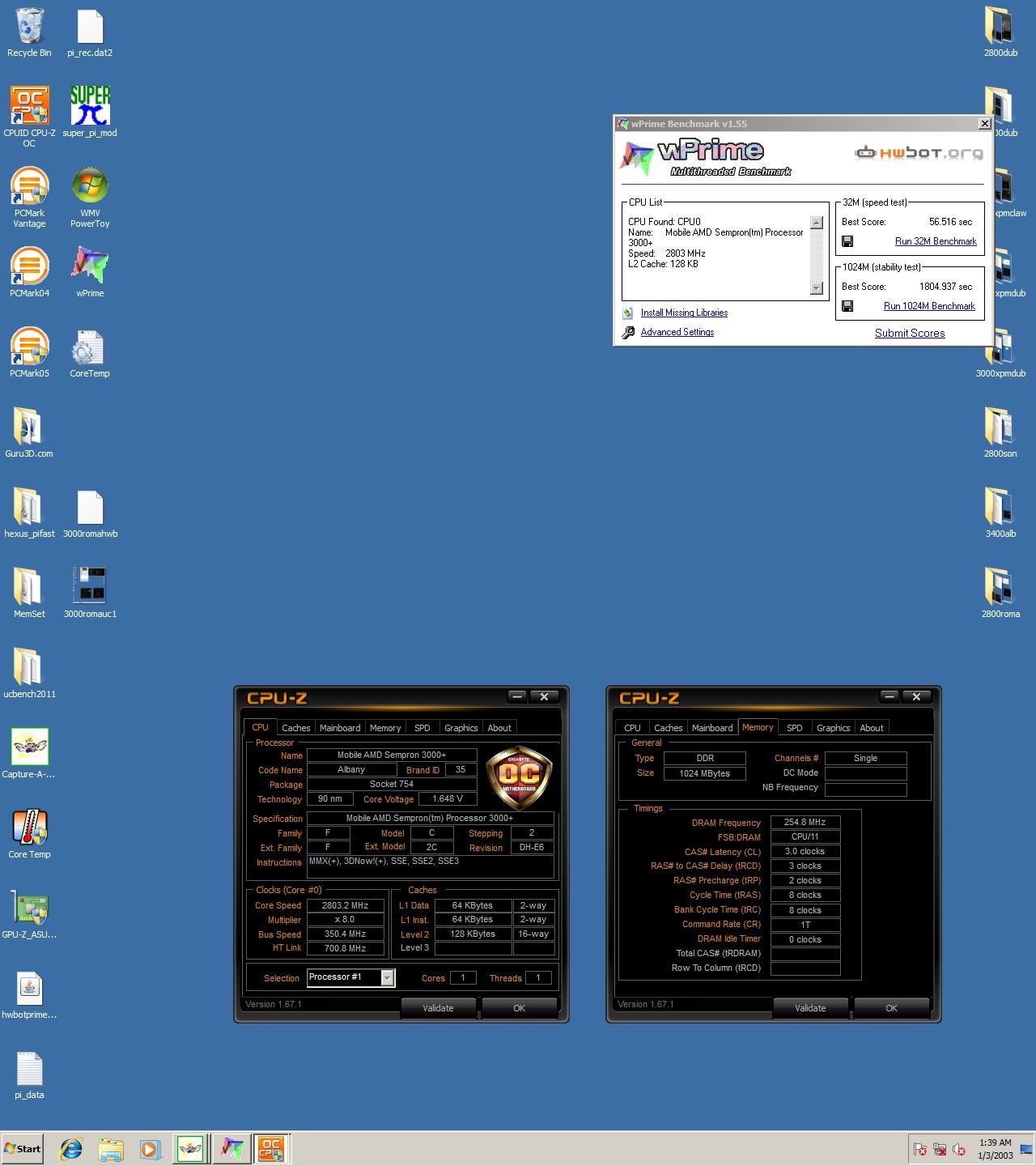Launch super_pi_mod desktop icon
The image size is (1036, 1166).
[x=90, y=112]
